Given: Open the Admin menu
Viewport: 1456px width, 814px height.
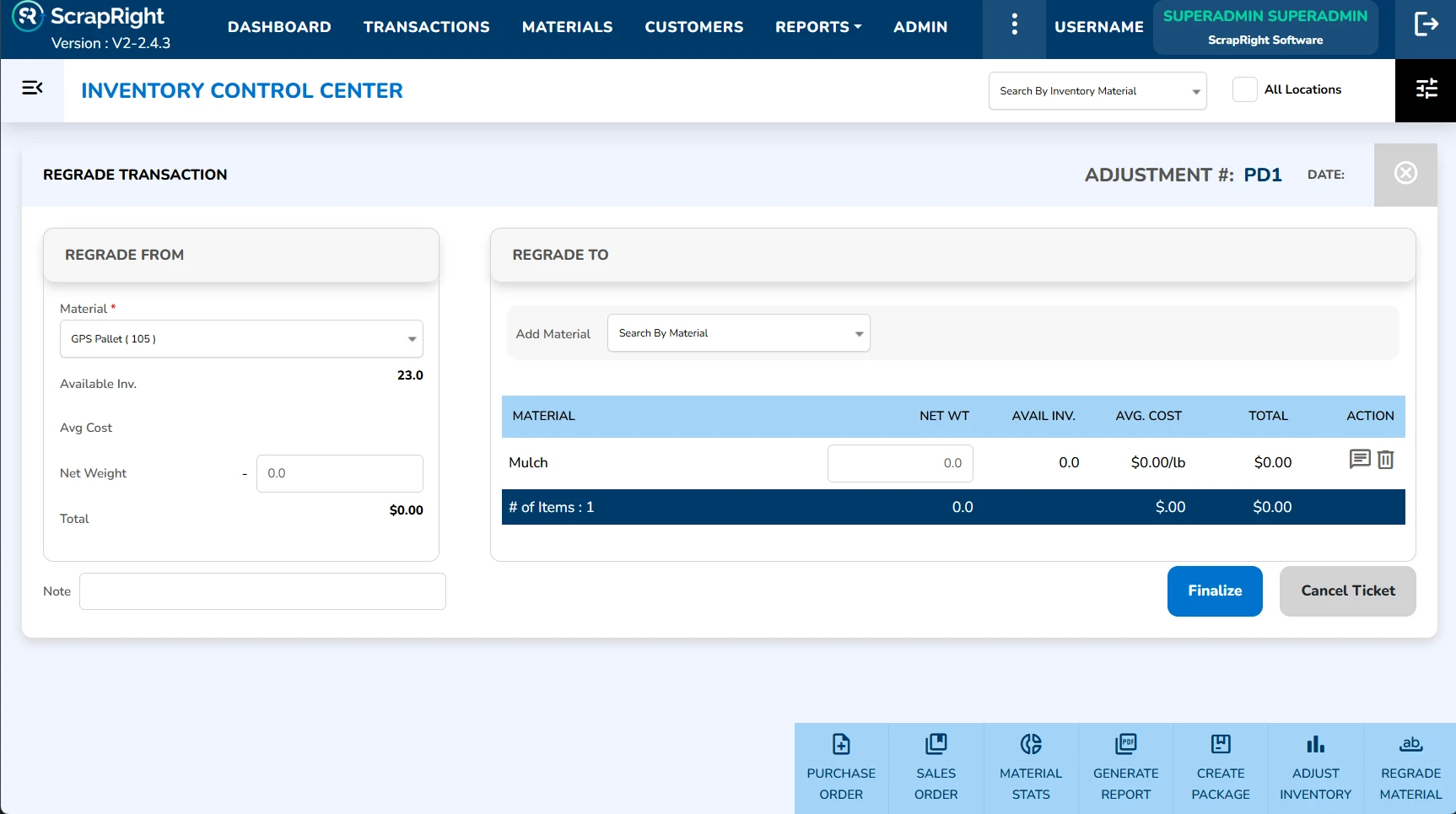Looking at the screenshot, I should [920, 27].
